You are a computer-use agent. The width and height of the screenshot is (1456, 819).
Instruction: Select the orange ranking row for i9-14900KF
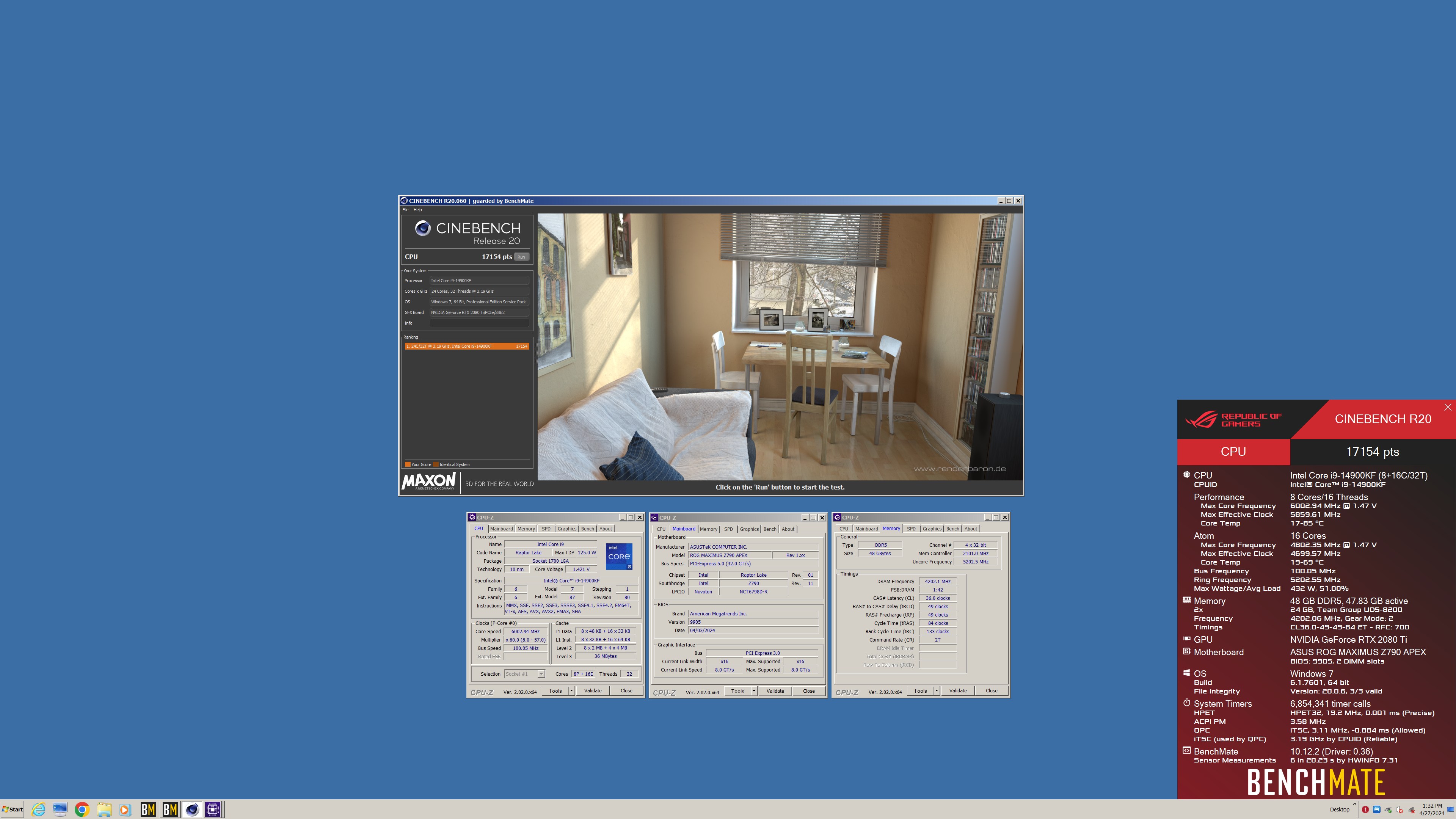(467, 346)
